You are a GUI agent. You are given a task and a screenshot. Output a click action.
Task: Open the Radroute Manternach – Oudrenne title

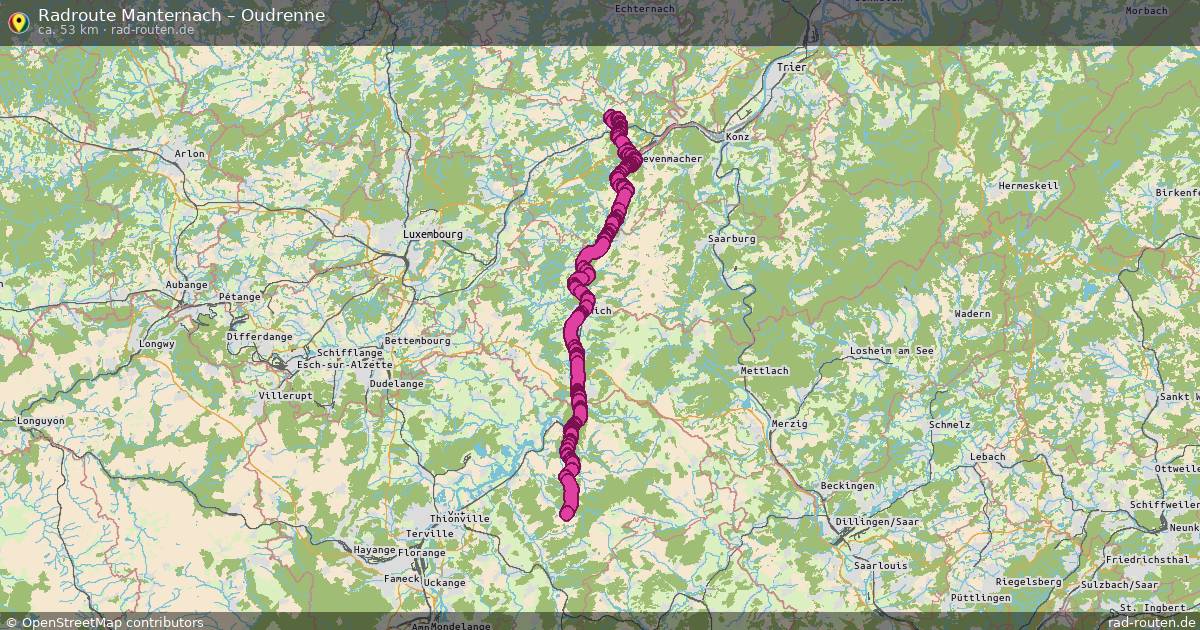(x=181, y=14)
